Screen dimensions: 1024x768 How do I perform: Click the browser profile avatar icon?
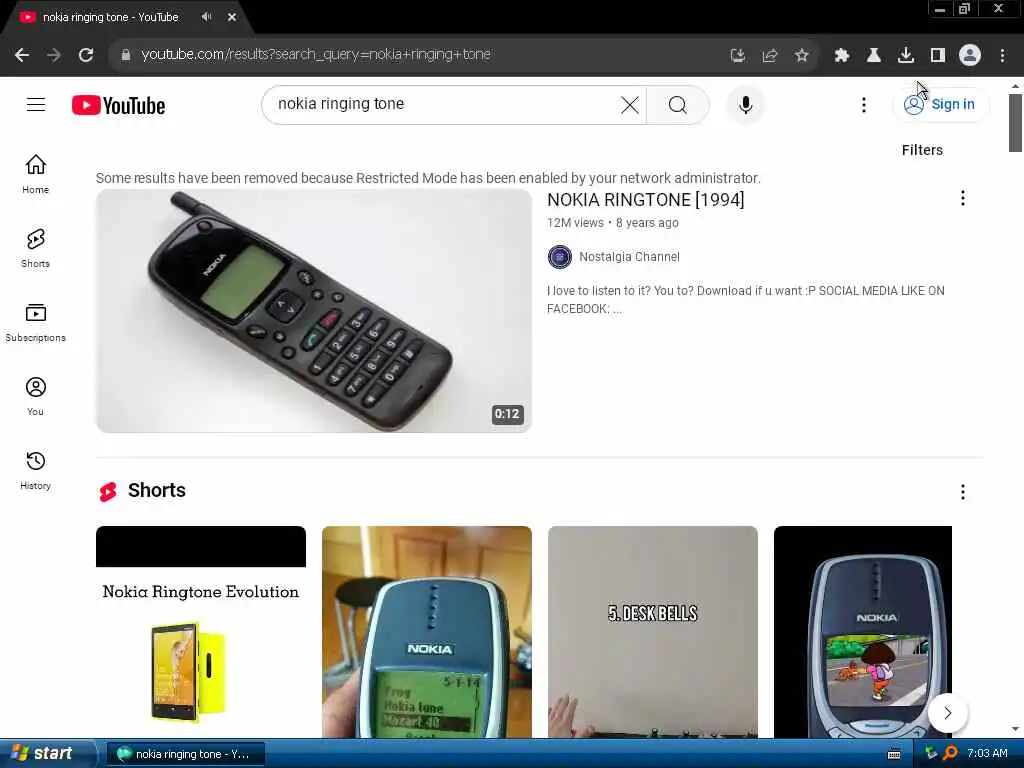click(970, 56)
